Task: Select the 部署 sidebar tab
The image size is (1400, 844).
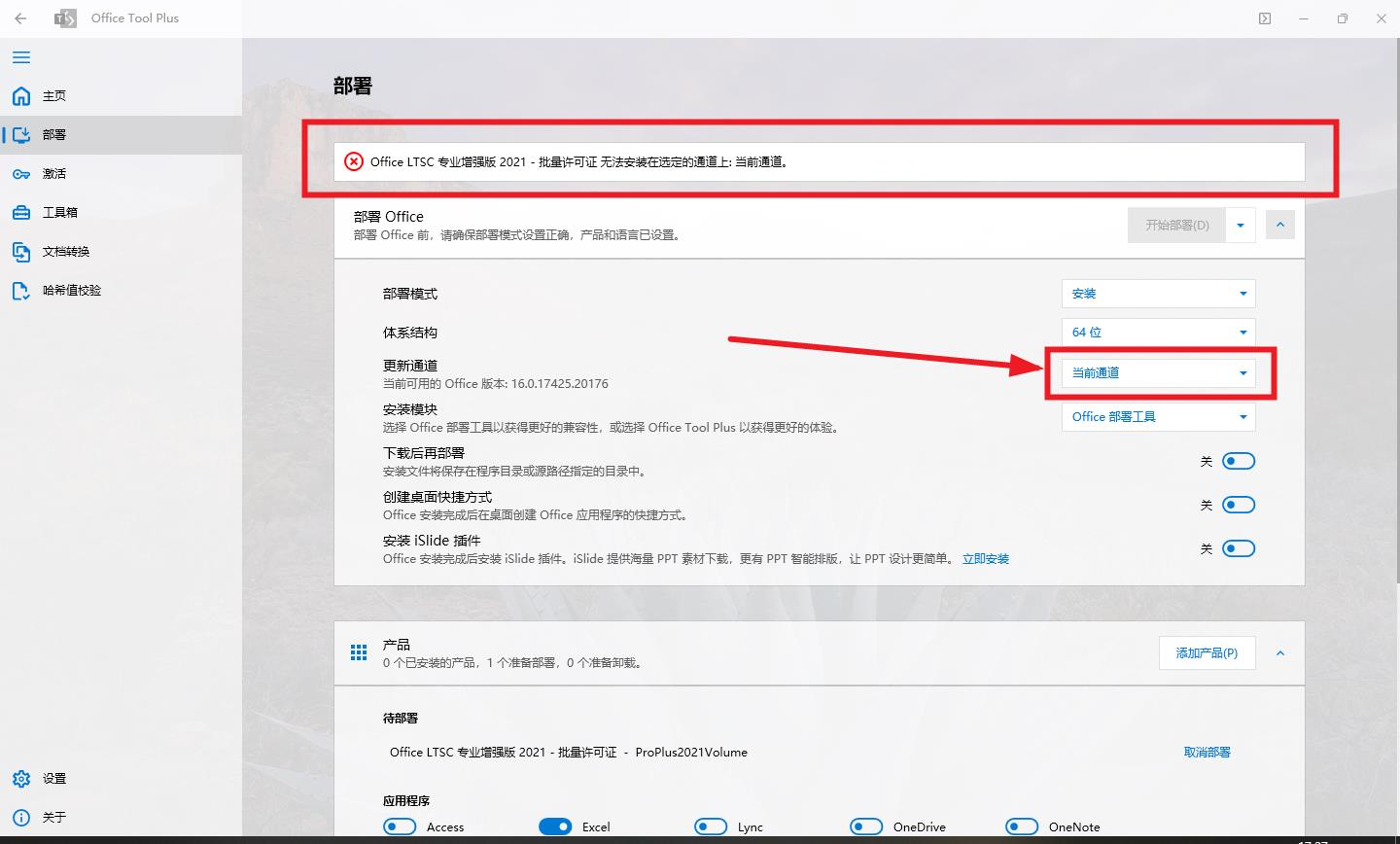Action: pyautogui.click(x=53, y=134)
